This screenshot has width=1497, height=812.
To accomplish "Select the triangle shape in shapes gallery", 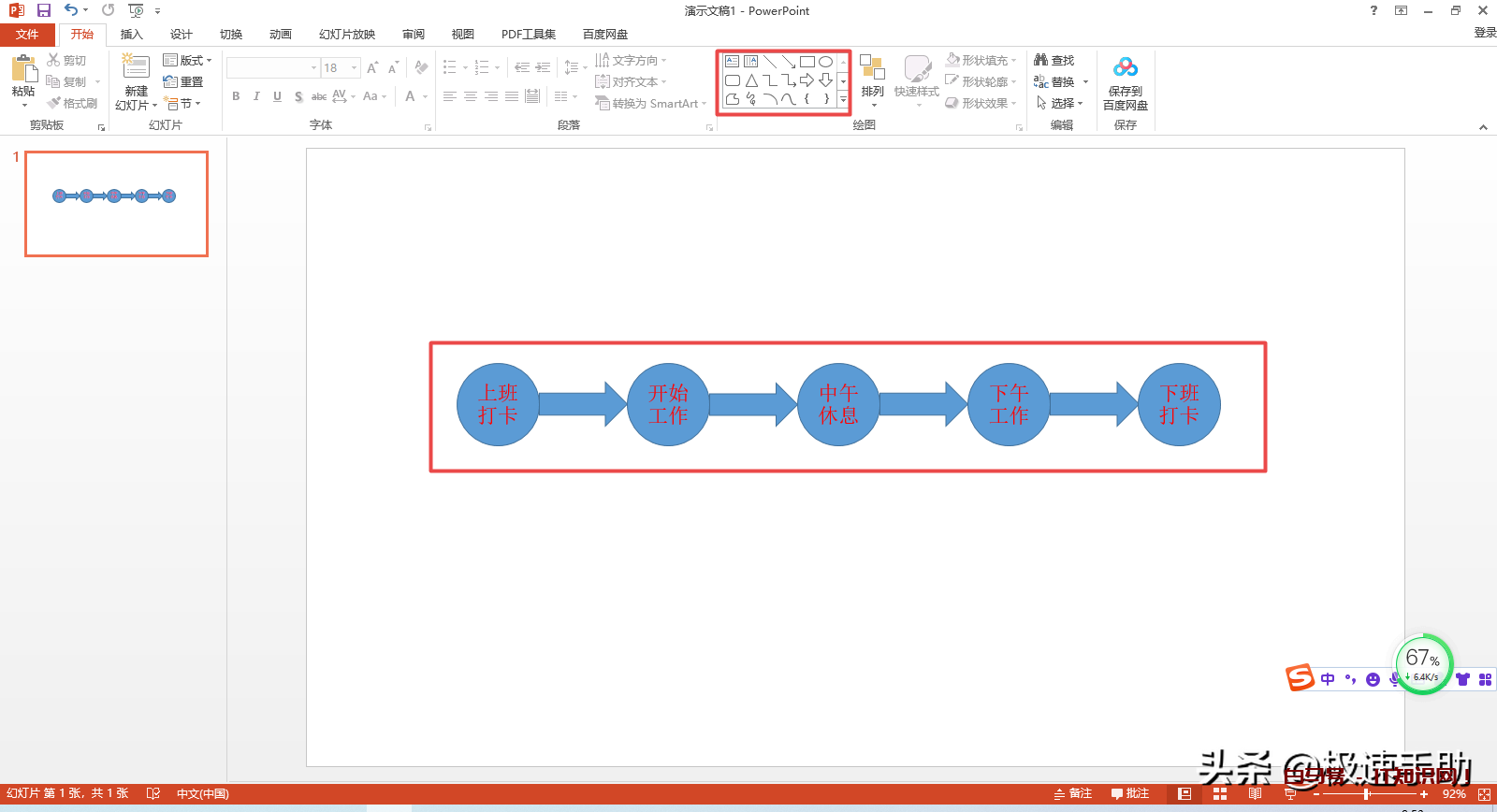I will coord(751,80).
